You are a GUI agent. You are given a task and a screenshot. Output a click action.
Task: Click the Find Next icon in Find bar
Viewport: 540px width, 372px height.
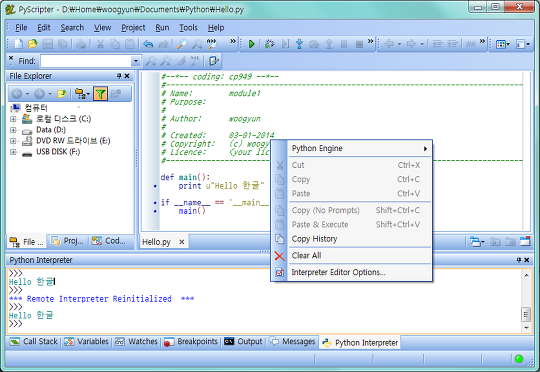(x=150, y=61)
